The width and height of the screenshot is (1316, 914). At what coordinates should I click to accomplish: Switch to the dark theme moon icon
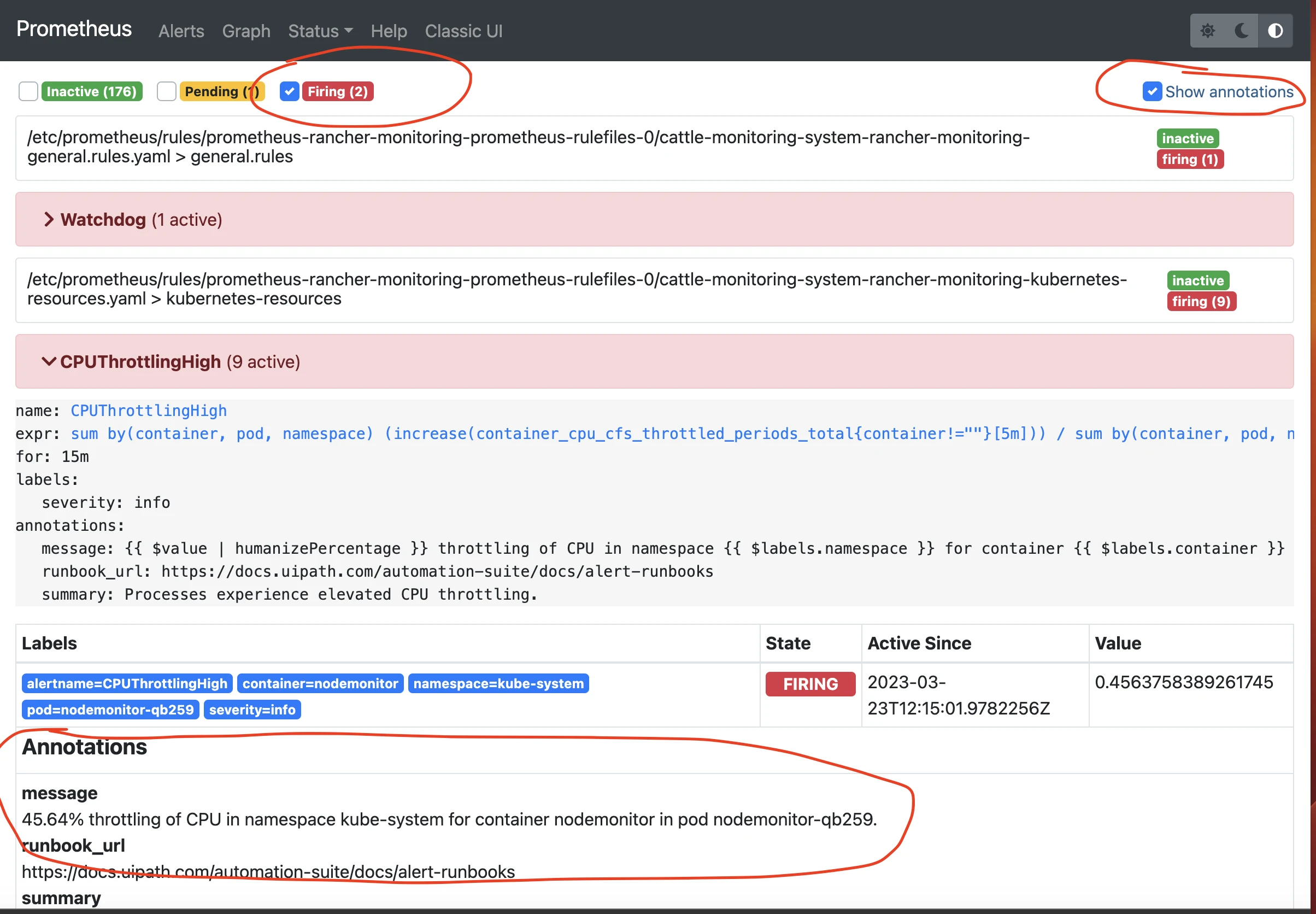pos(1241,31)
